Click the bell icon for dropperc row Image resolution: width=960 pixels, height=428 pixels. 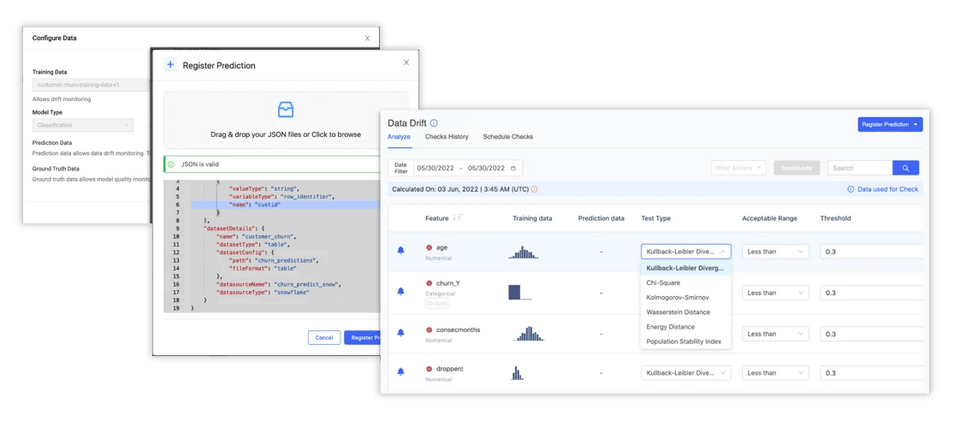point(400,372)
